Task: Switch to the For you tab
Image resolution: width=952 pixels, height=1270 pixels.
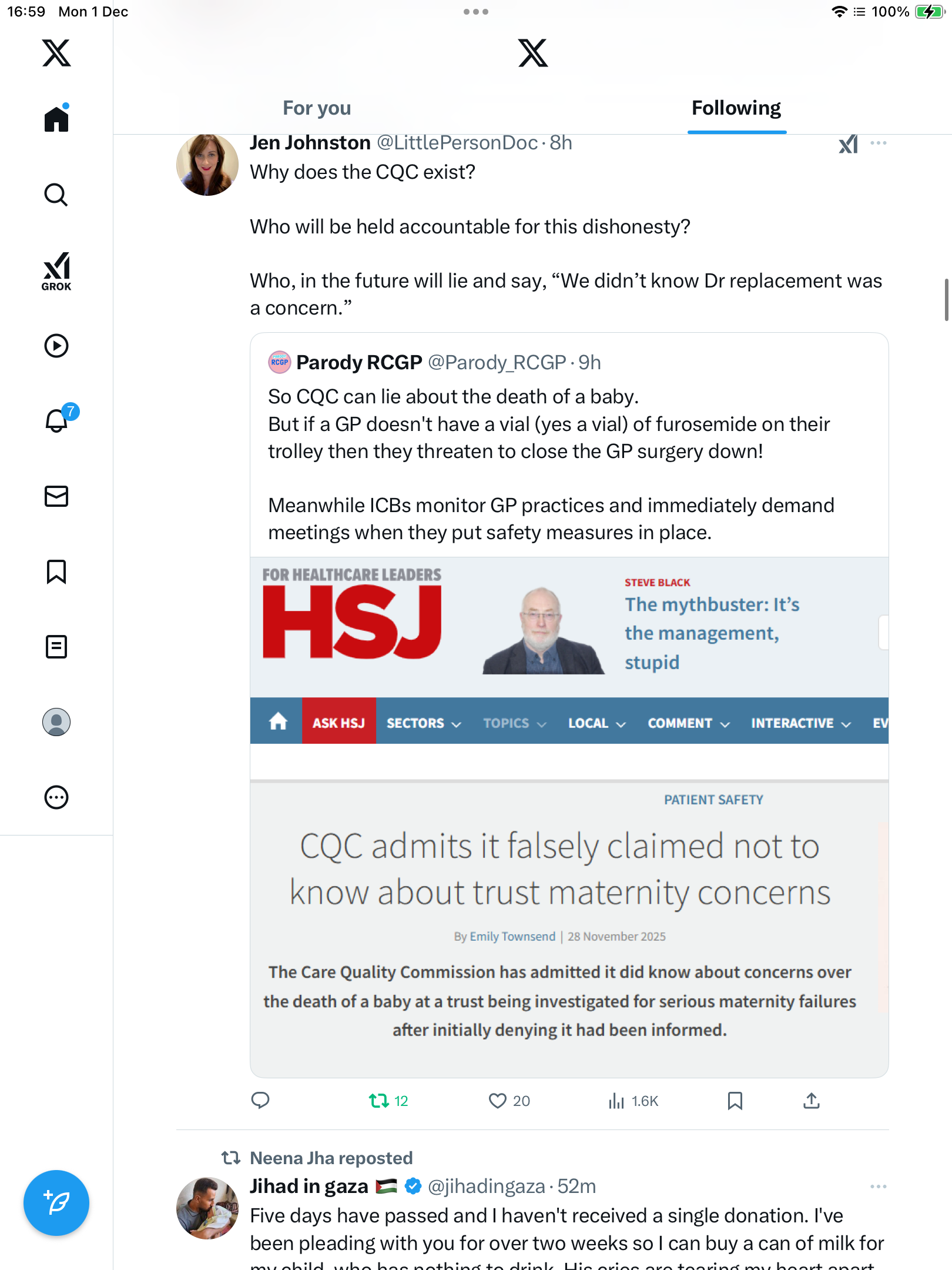Action: tap(317, 108)
